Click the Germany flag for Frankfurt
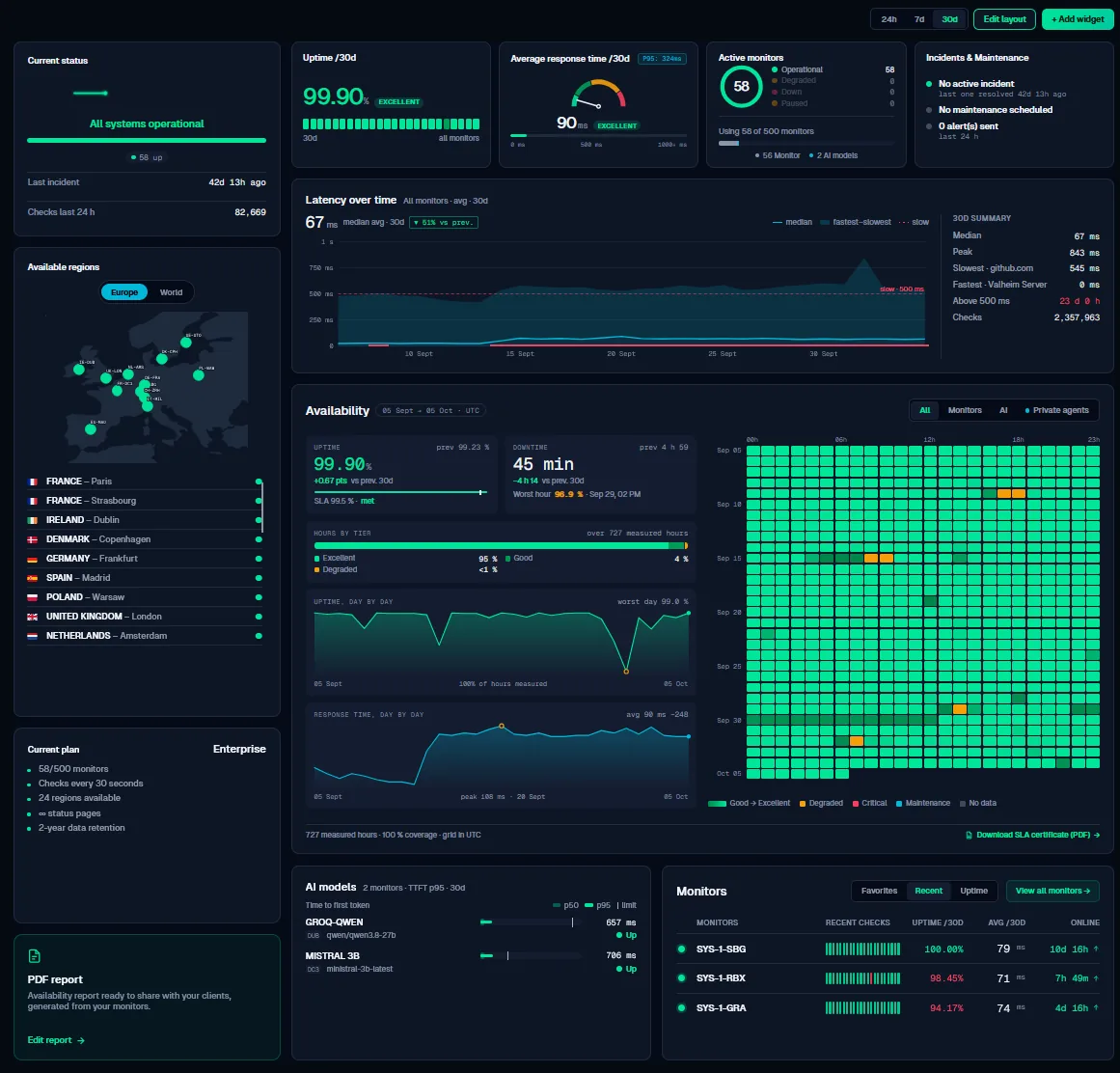 click(x=32, y=559)
